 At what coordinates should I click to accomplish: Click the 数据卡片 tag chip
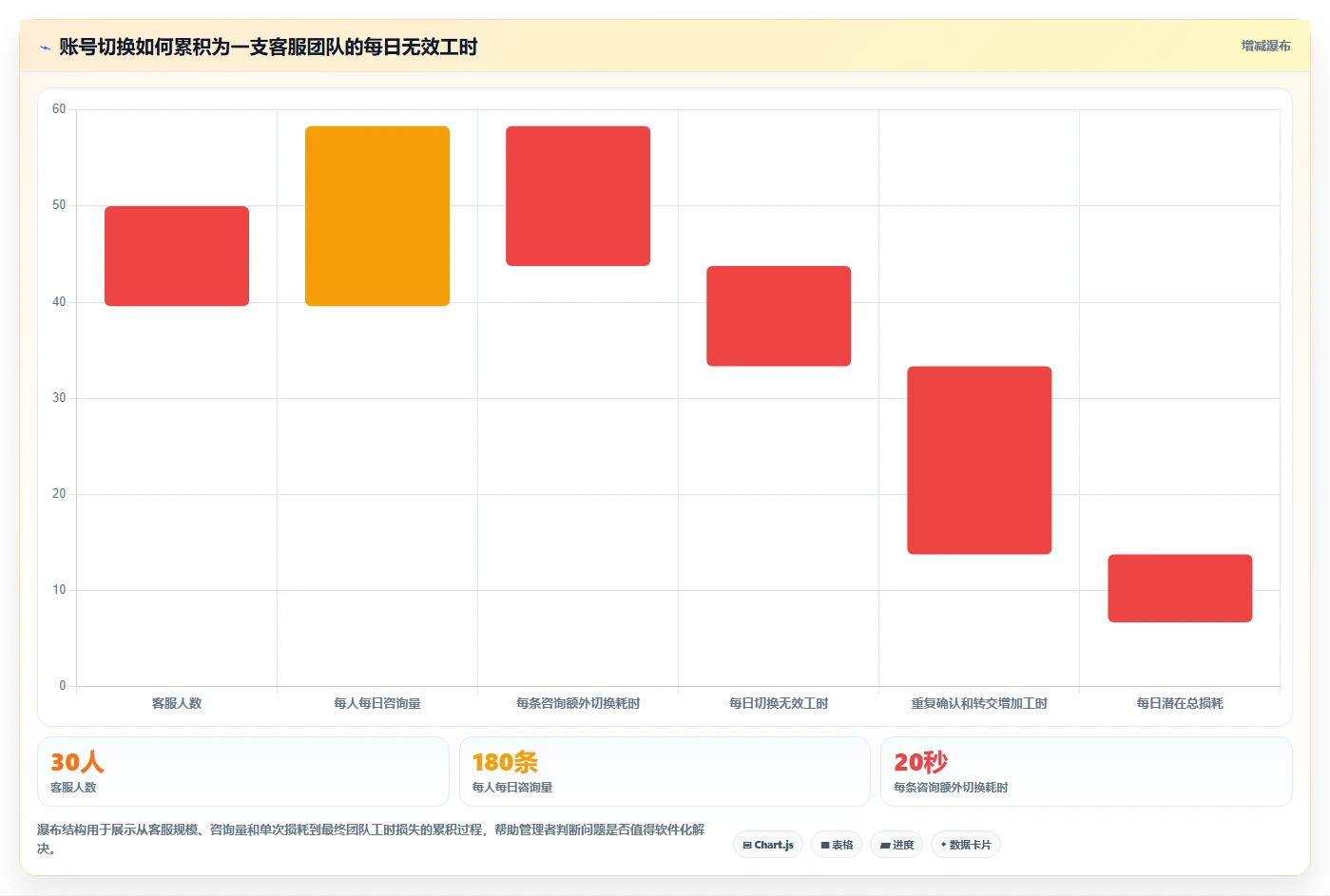(x=965, y=845)
